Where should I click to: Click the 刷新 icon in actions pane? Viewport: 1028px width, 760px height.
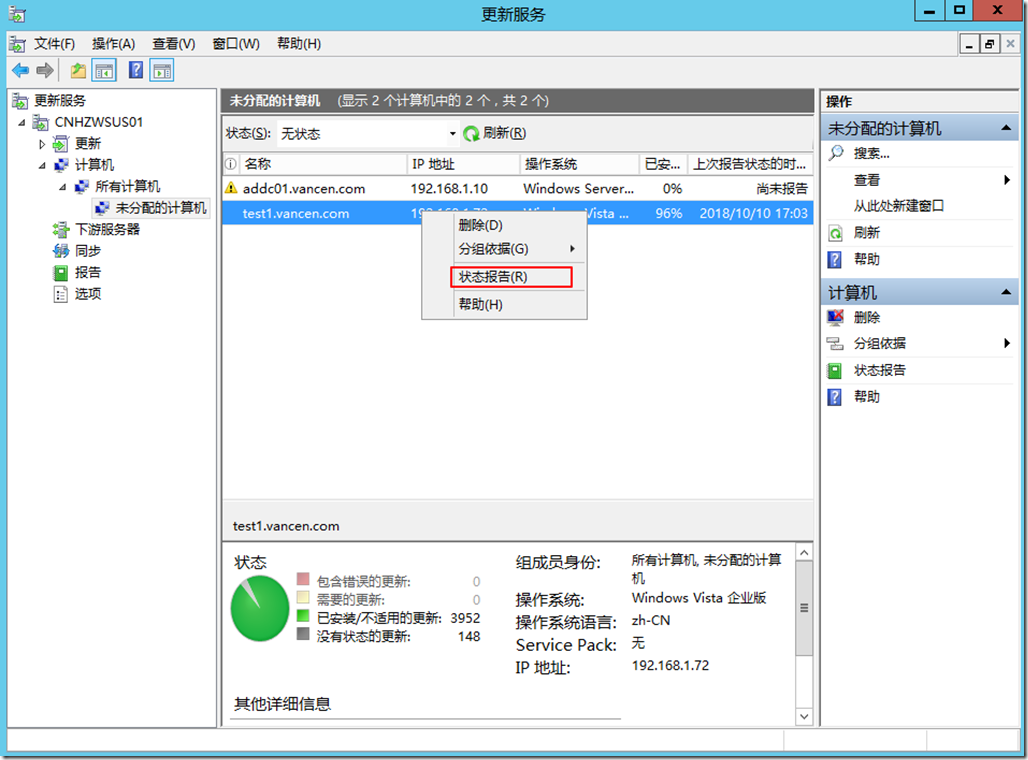835,233
